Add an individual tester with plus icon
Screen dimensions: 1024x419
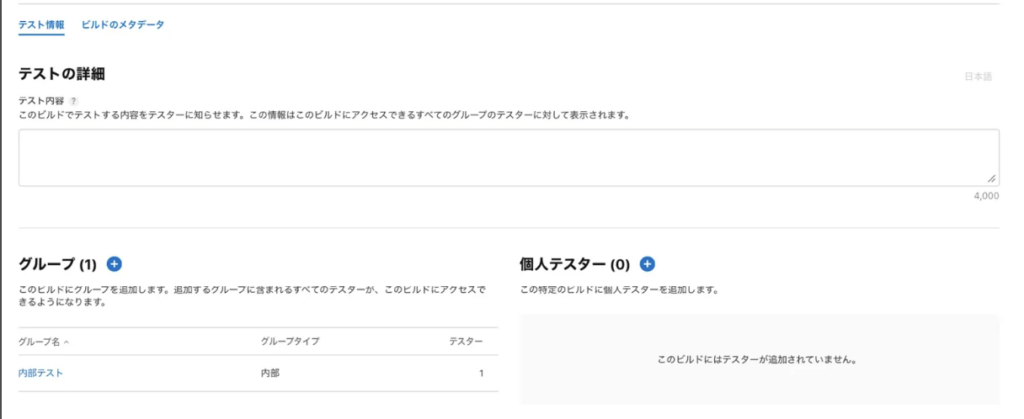pyautogui.click(x=647, y=264)
